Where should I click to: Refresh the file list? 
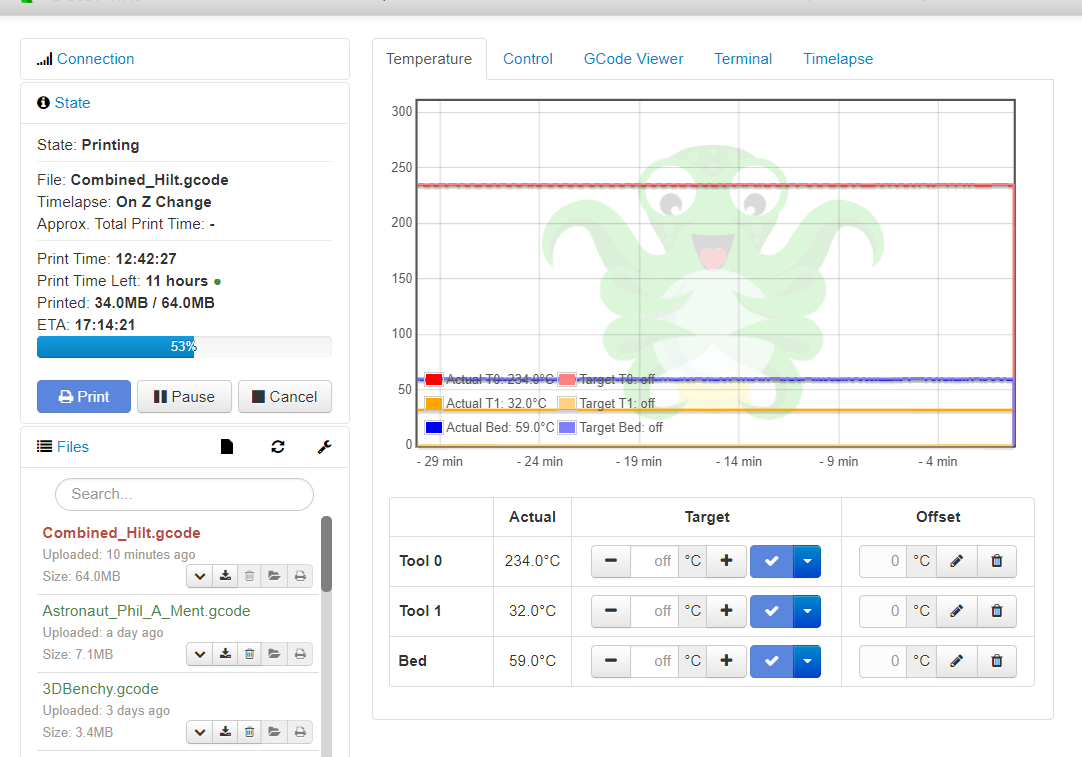click(278, 446)
